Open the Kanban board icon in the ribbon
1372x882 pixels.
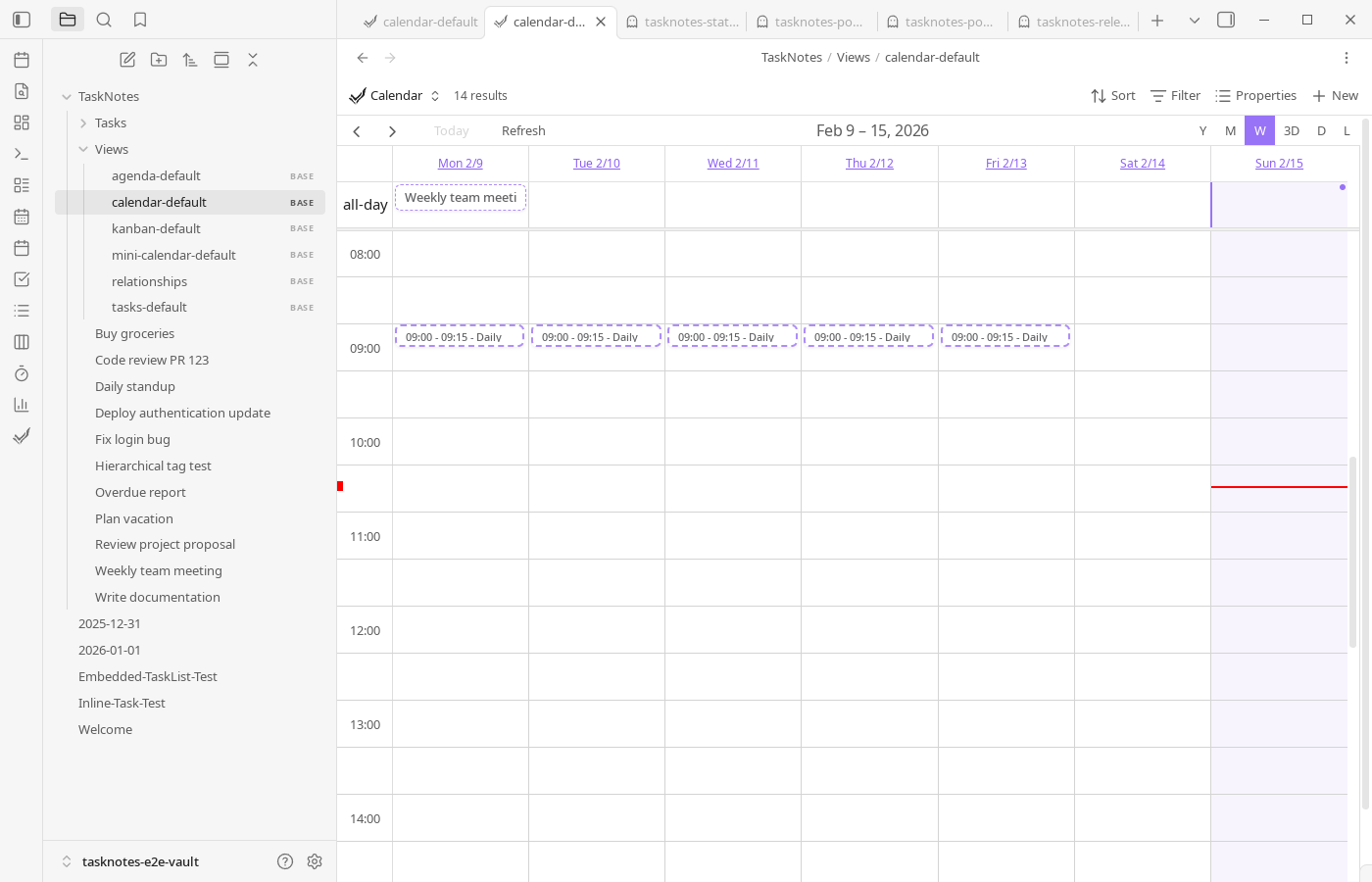(22, 341)
